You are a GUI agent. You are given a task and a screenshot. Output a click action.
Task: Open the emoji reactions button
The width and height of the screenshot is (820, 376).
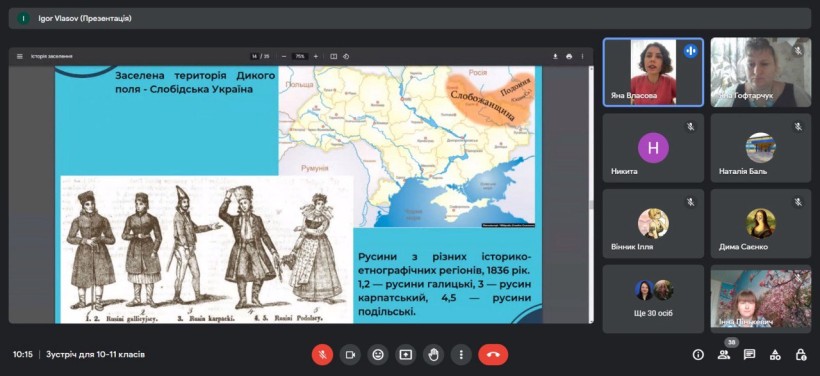click(378, 355)
